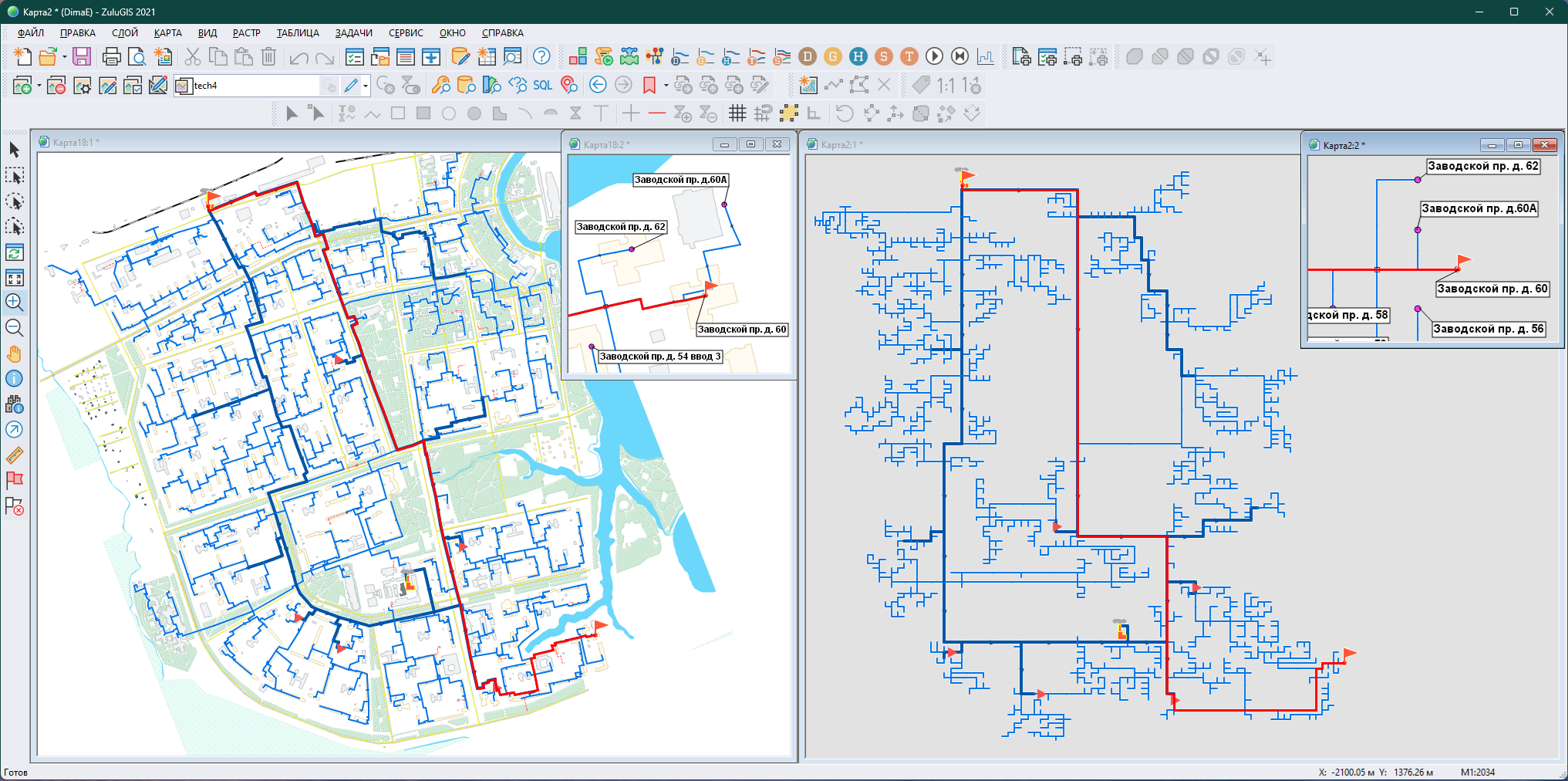Select the Zoom In magnifier tool
1568x781 pixels.
(x=14, y=303)
